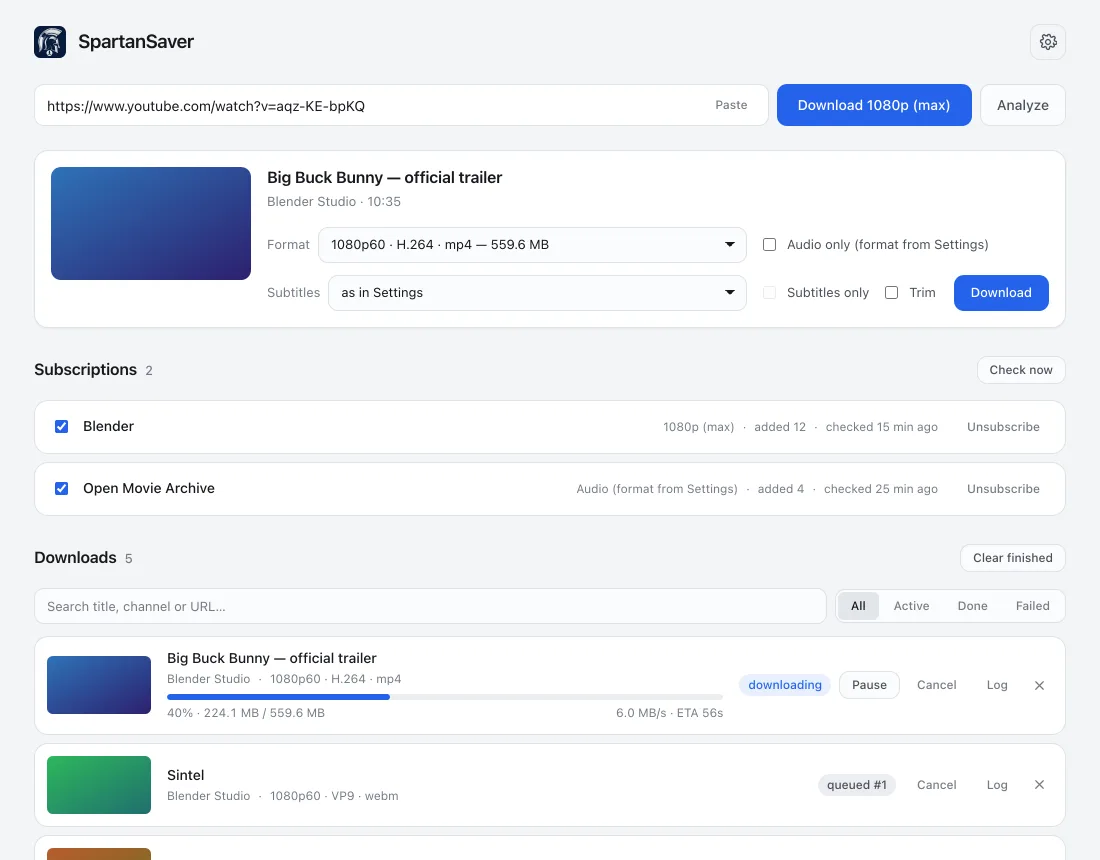
Task: Cancel the queued Sintel download
Action: 937,785
